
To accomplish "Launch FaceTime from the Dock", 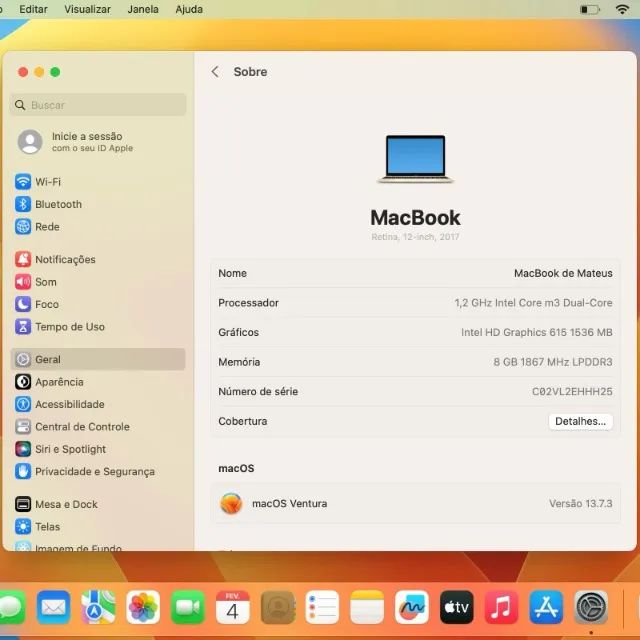I will tap(188, 607).
